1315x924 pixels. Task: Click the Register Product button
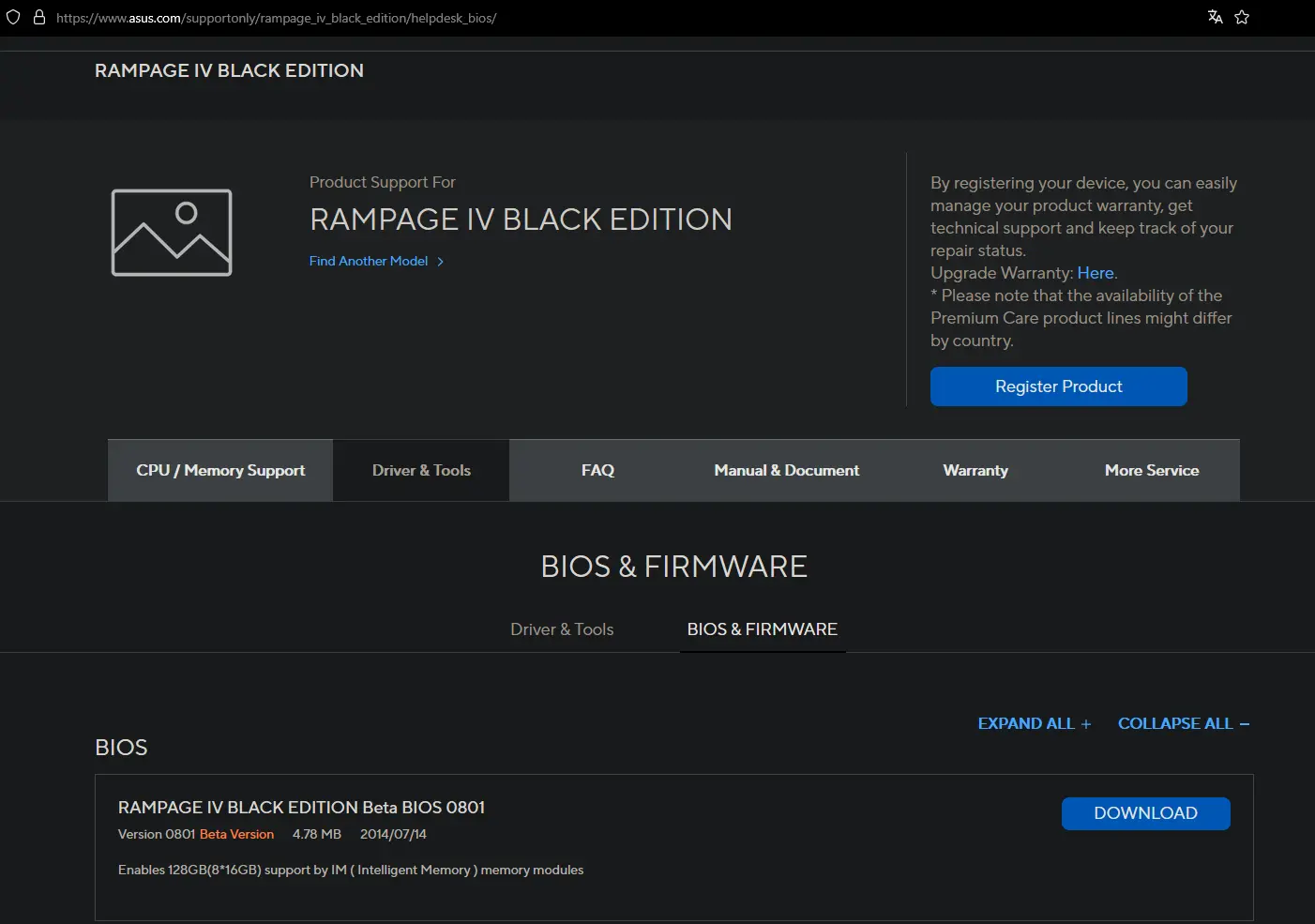pos(1059,386)
